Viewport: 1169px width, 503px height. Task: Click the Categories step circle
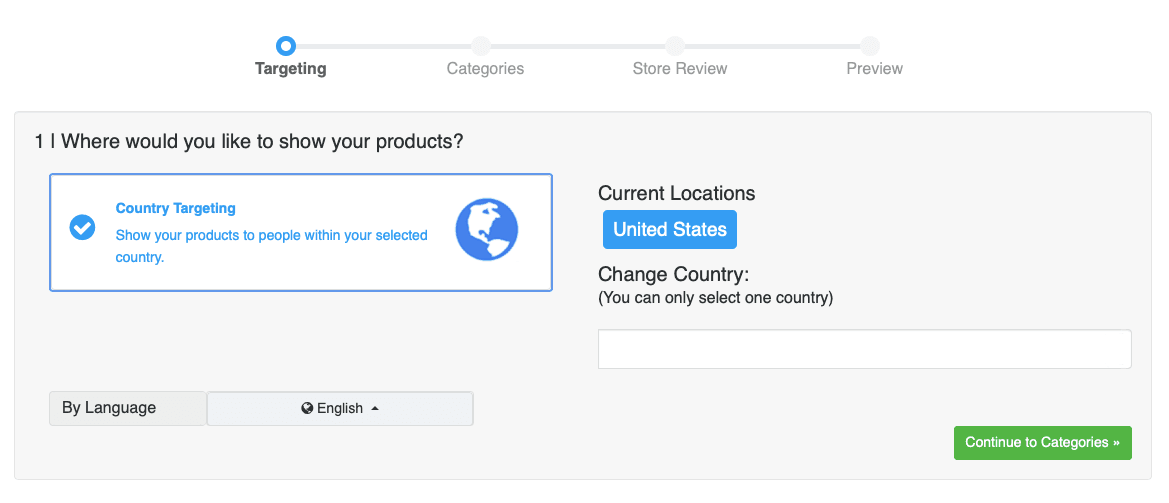[x=481, y=45]
